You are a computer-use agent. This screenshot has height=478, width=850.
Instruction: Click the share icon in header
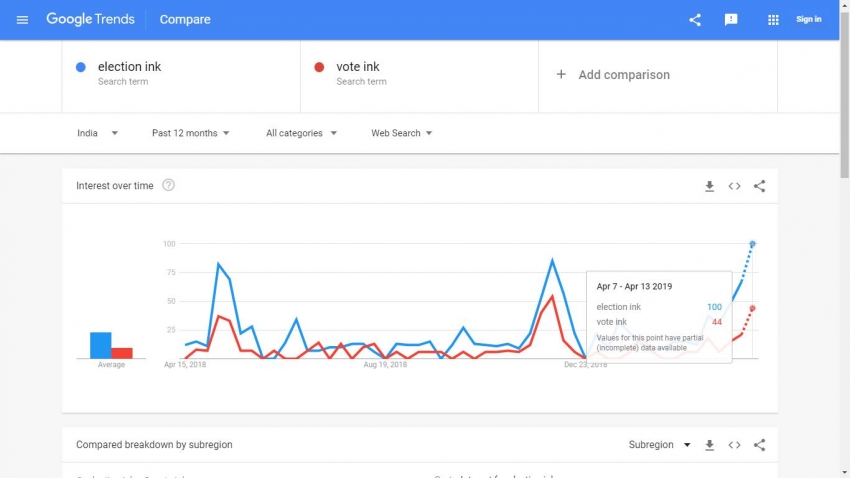(695, 20)
